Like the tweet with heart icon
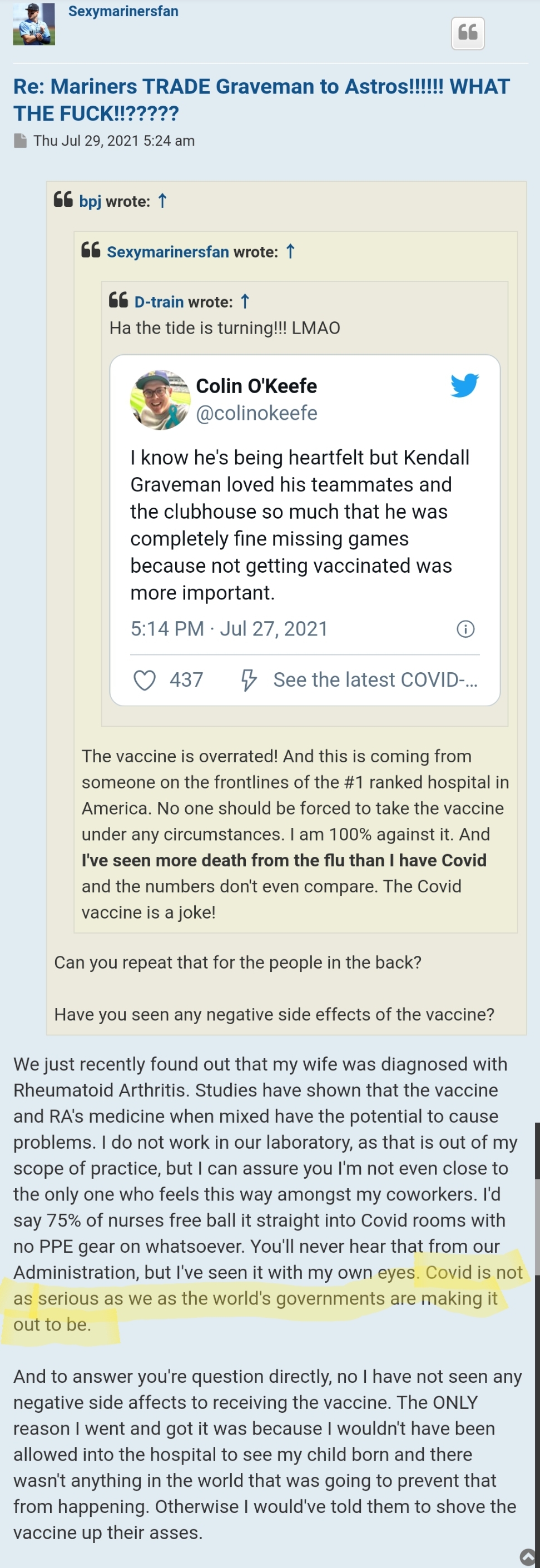 coord(144,680)
